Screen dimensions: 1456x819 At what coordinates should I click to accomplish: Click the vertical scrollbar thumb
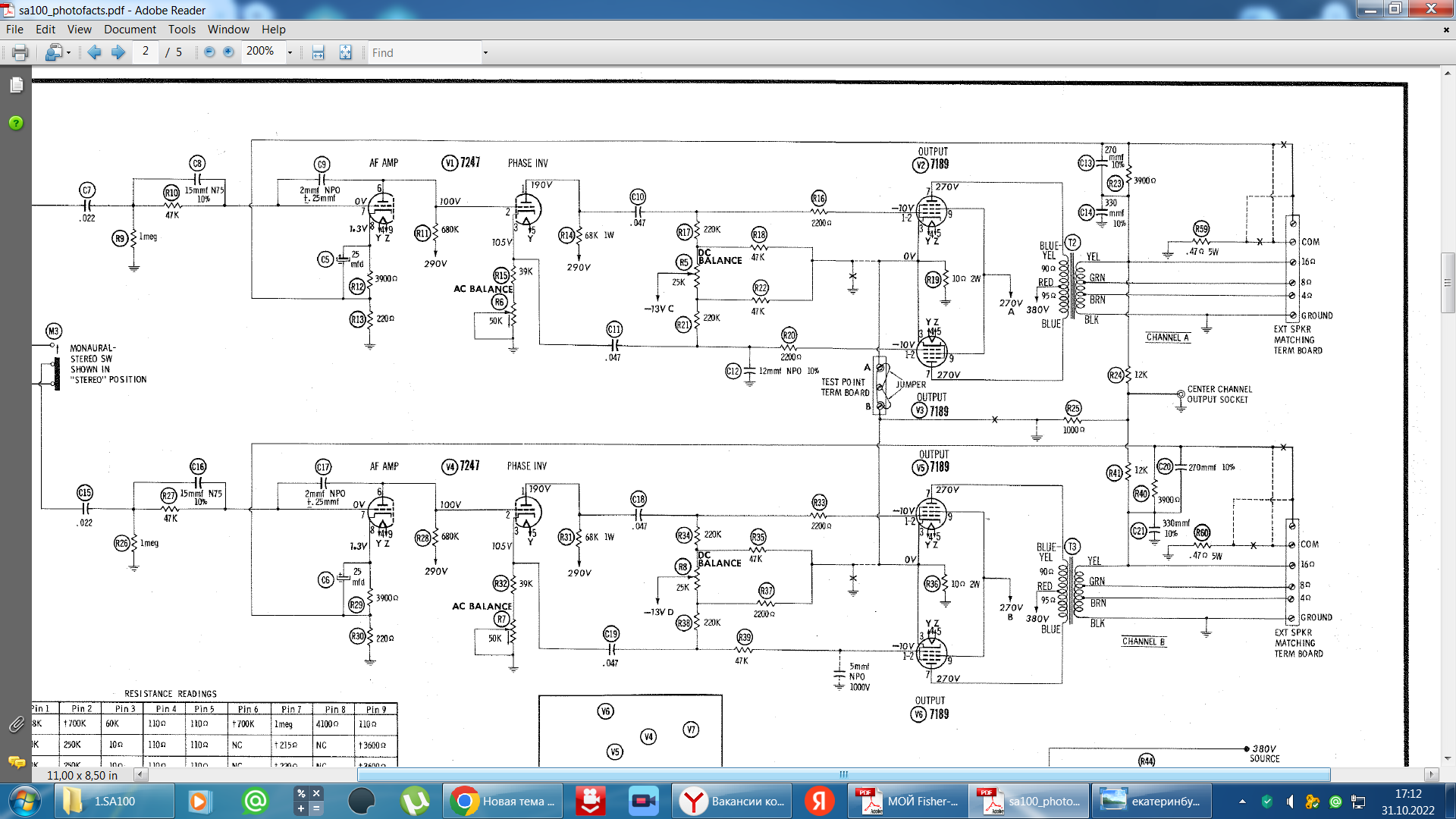tap(1448, 283)
